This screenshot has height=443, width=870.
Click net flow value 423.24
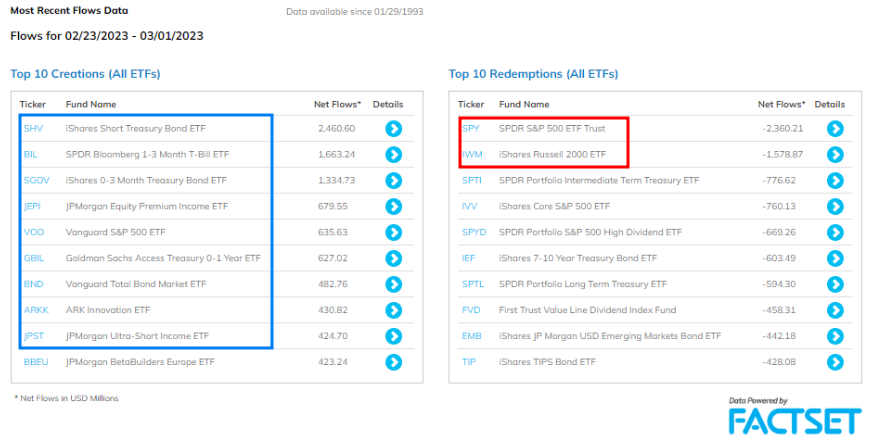point(333,362)
